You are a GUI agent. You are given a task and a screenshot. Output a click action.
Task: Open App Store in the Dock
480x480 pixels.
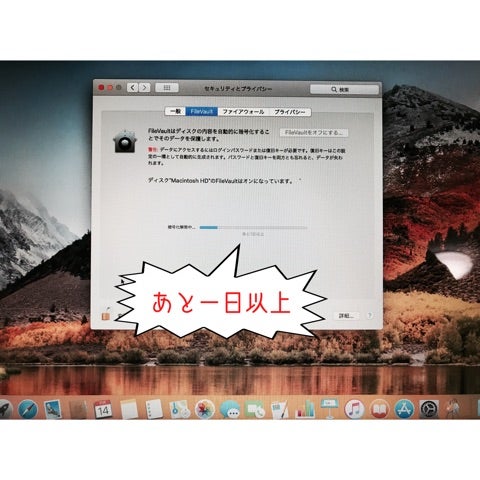(x=404, y=409)
